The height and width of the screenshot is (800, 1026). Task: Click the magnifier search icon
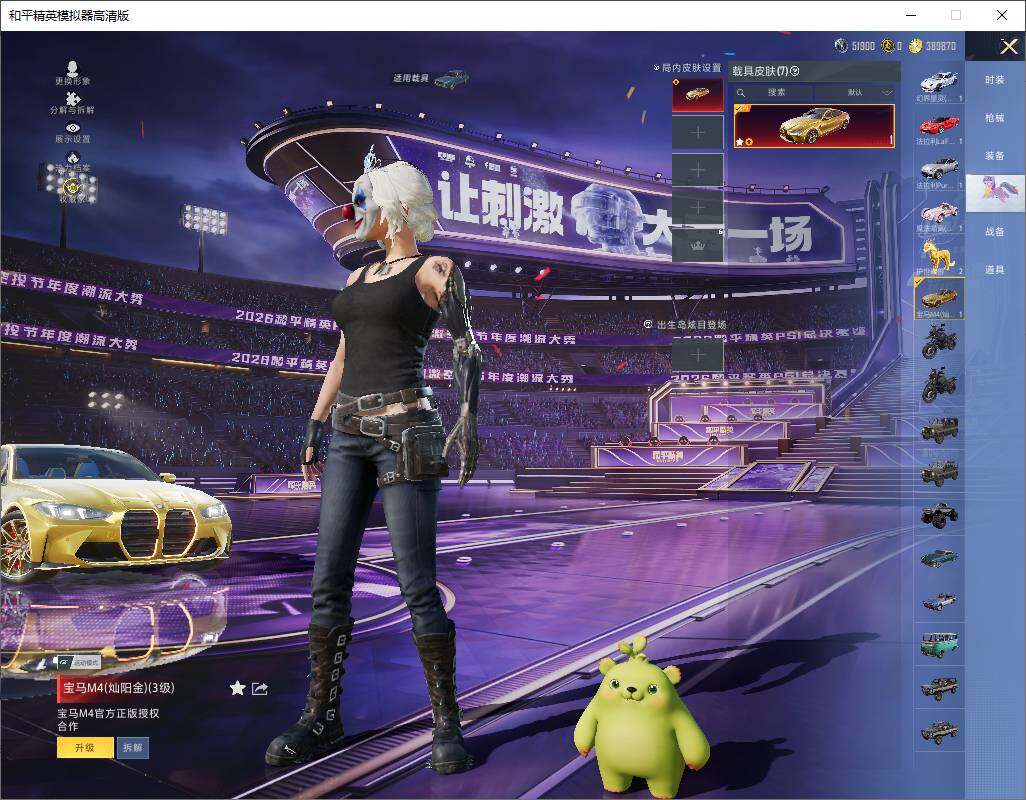(x=741, y=93)
